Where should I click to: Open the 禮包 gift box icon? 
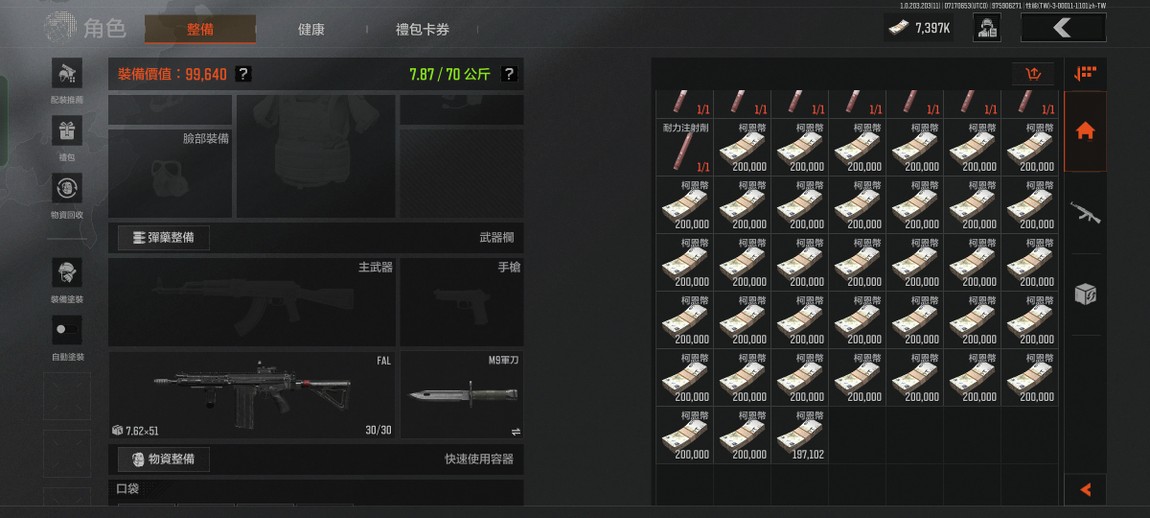click(x=67, y=131)
